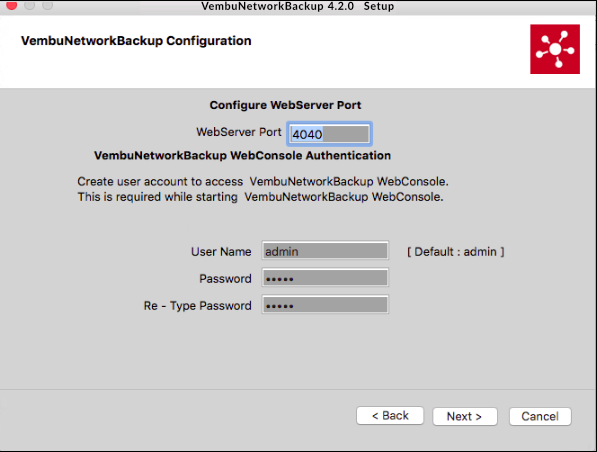The height and width of the screenshot is (452, 597).
Task: Click the red Vembu network logo icon
Action: pos(555,49)
